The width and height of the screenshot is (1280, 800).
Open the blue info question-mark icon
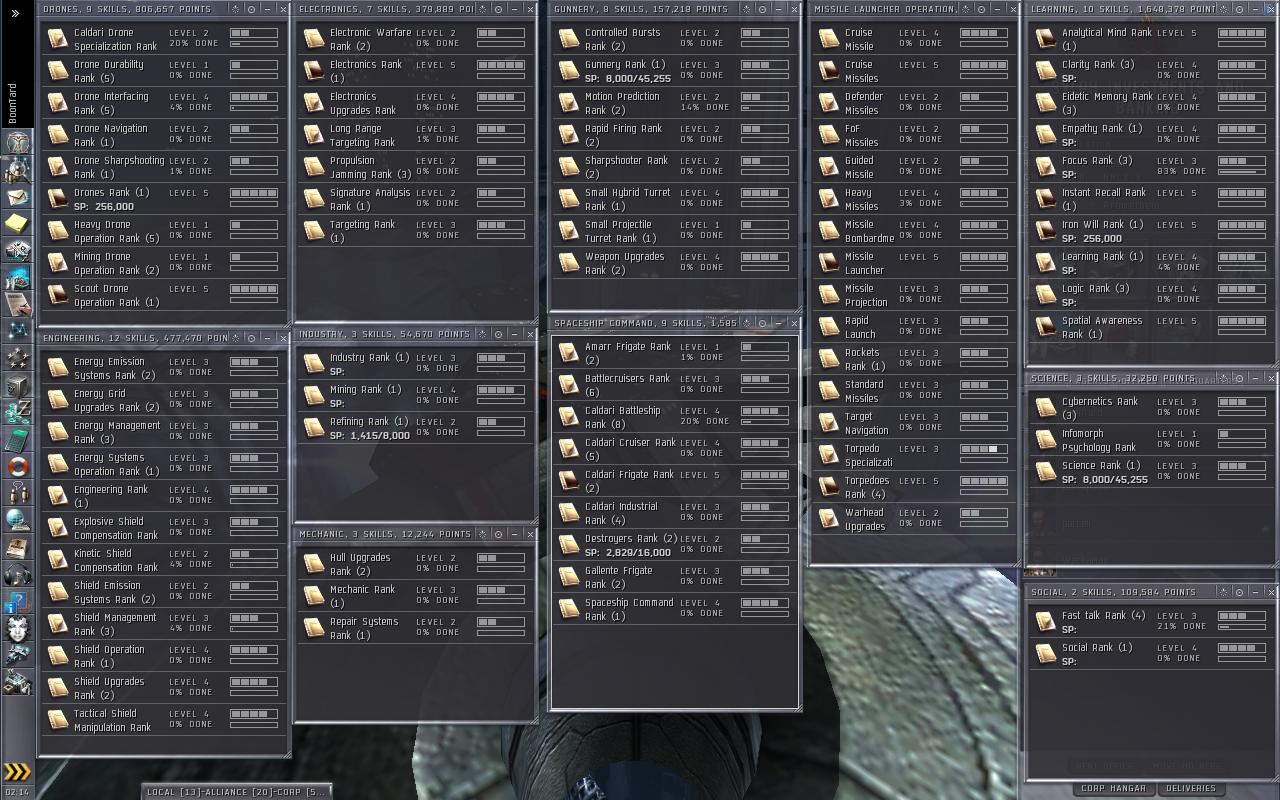17,601
